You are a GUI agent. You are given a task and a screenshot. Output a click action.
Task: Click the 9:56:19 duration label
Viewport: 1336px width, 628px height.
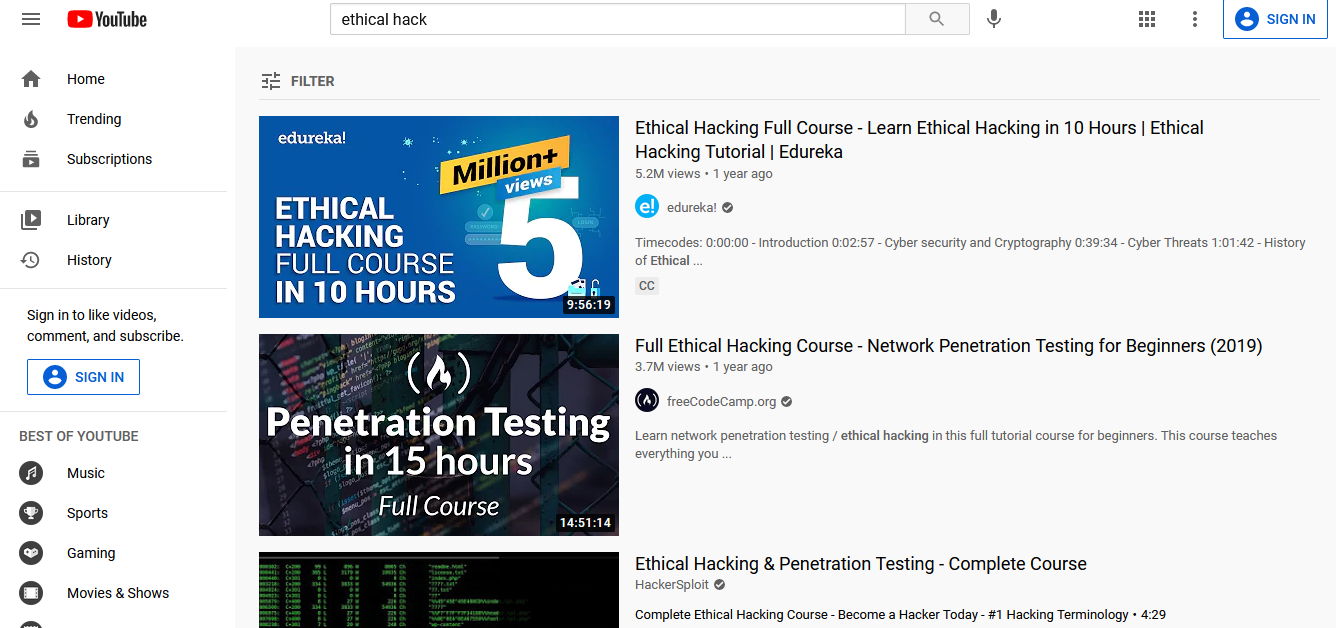[x=589, y=305]
